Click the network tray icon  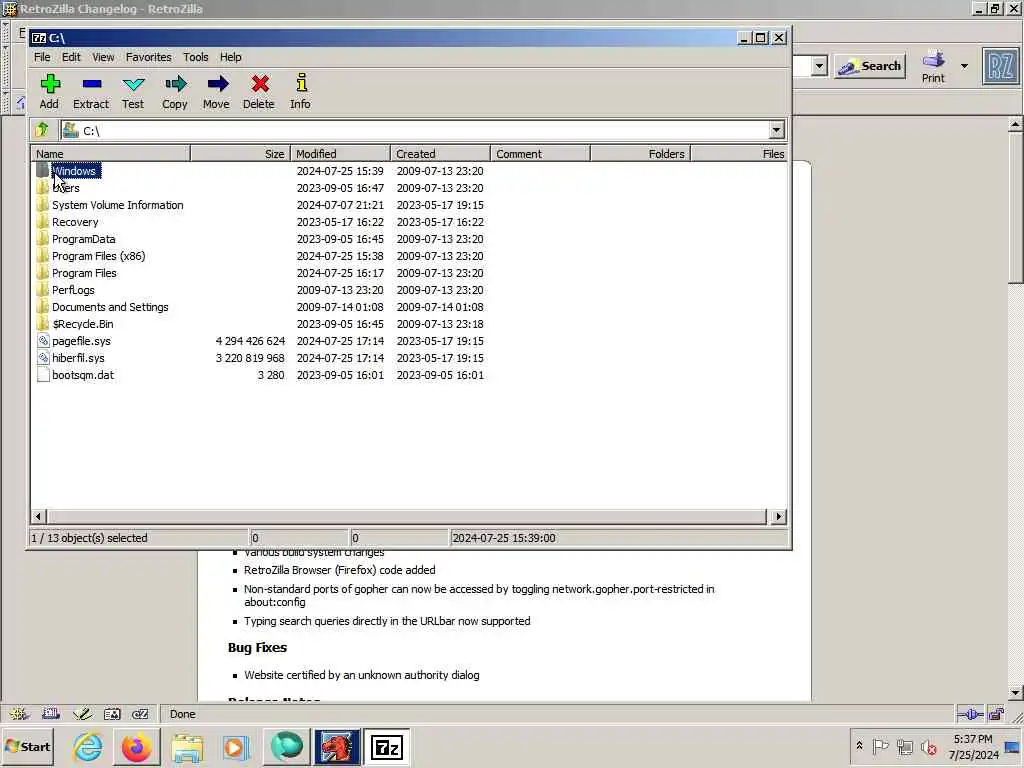tap(904, 746)
